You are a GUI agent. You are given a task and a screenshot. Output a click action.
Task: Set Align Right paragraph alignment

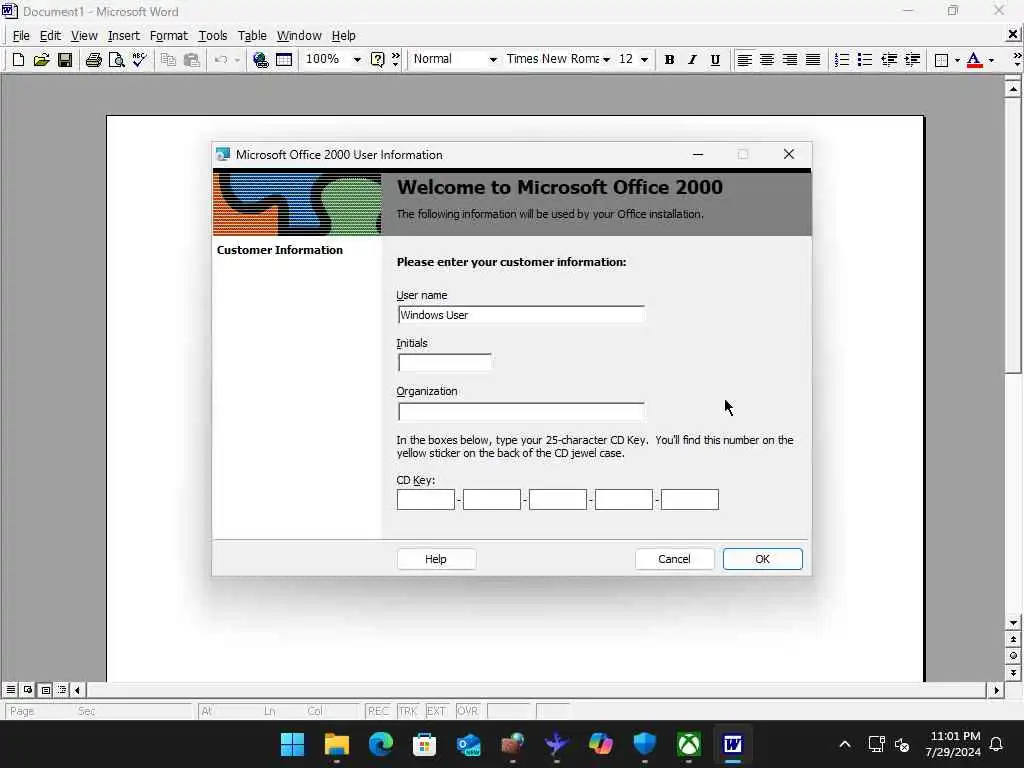tap(790, 60)
